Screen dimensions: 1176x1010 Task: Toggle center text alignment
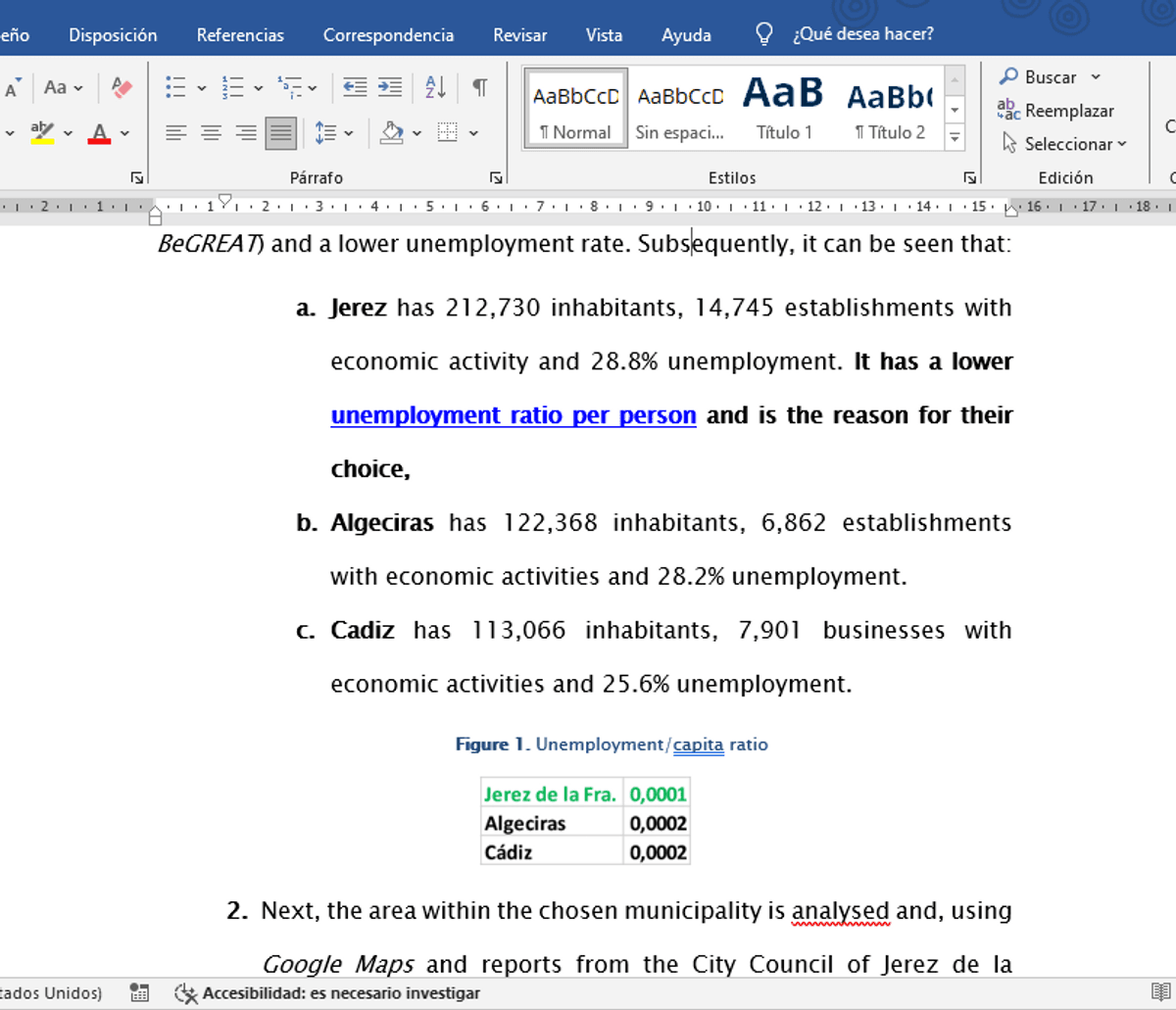tap(211, 132)
